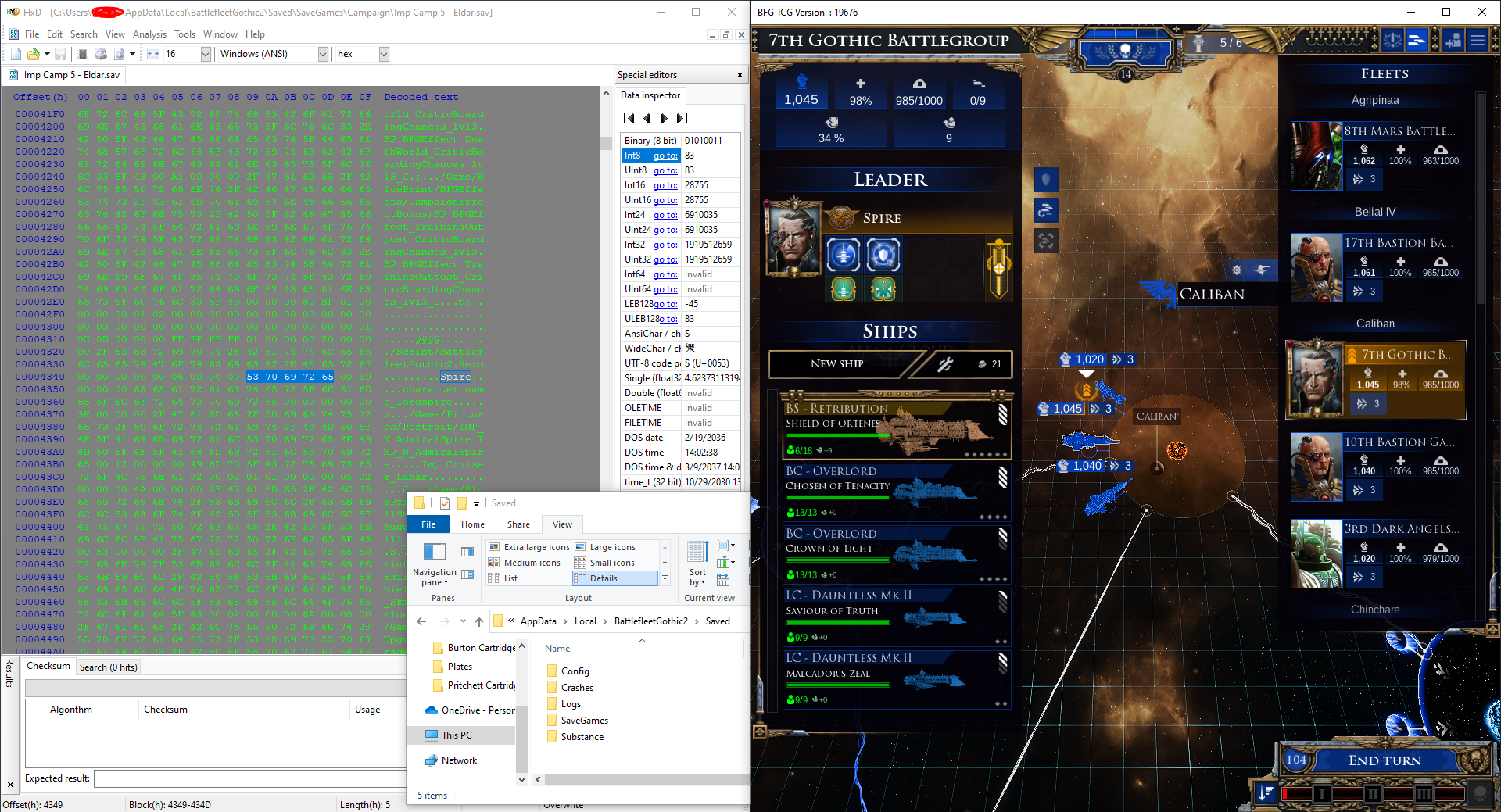Image resolution: width=1501 pixels, height=812 pixels.
Task: Open the Windows (ANSI) charset dropdown
Action: point(323,54)
